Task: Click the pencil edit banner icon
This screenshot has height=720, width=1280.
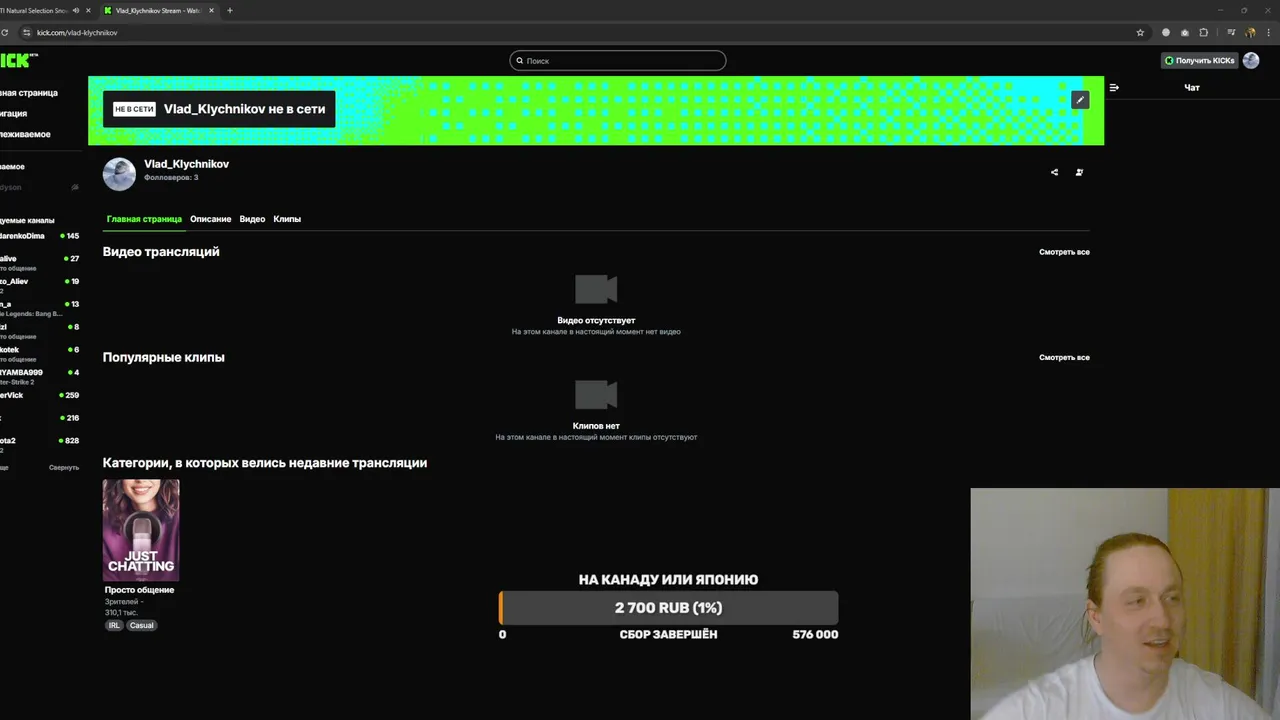Action: click(x=1080, y=100)
